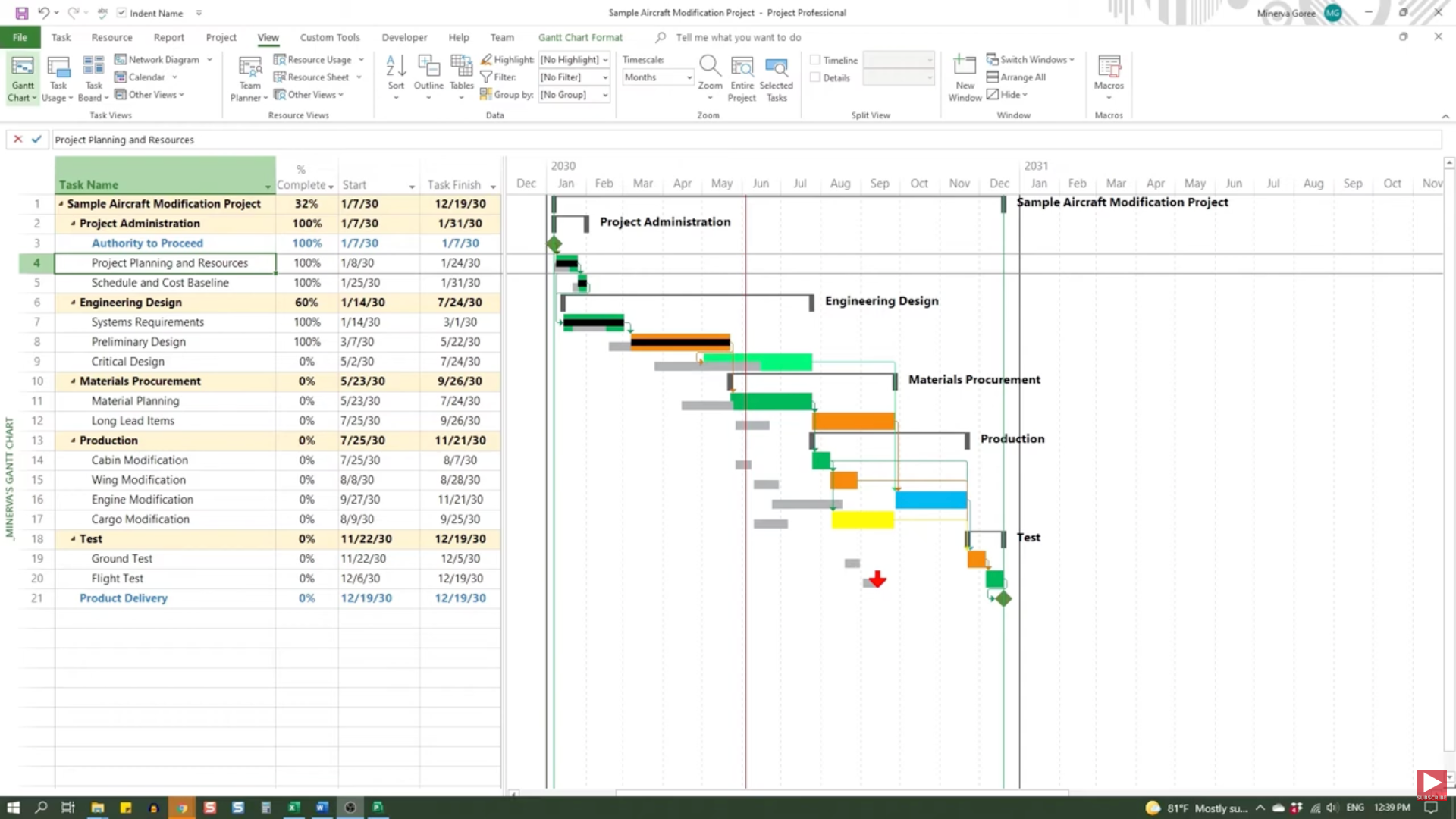This screenshot has width=1456, height=819.
Task: Click the Entire Project zoom icon
Action: click(742, 68)
